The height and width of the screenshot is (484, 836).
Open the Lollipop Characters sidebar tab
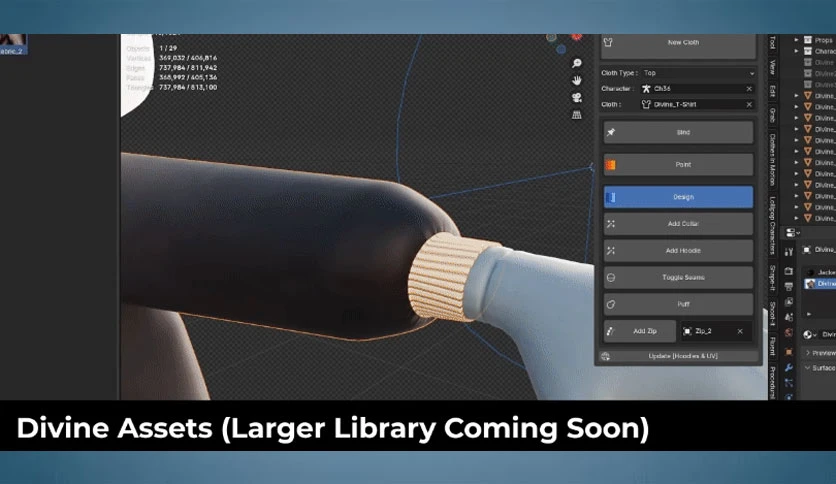pos(772,225)
